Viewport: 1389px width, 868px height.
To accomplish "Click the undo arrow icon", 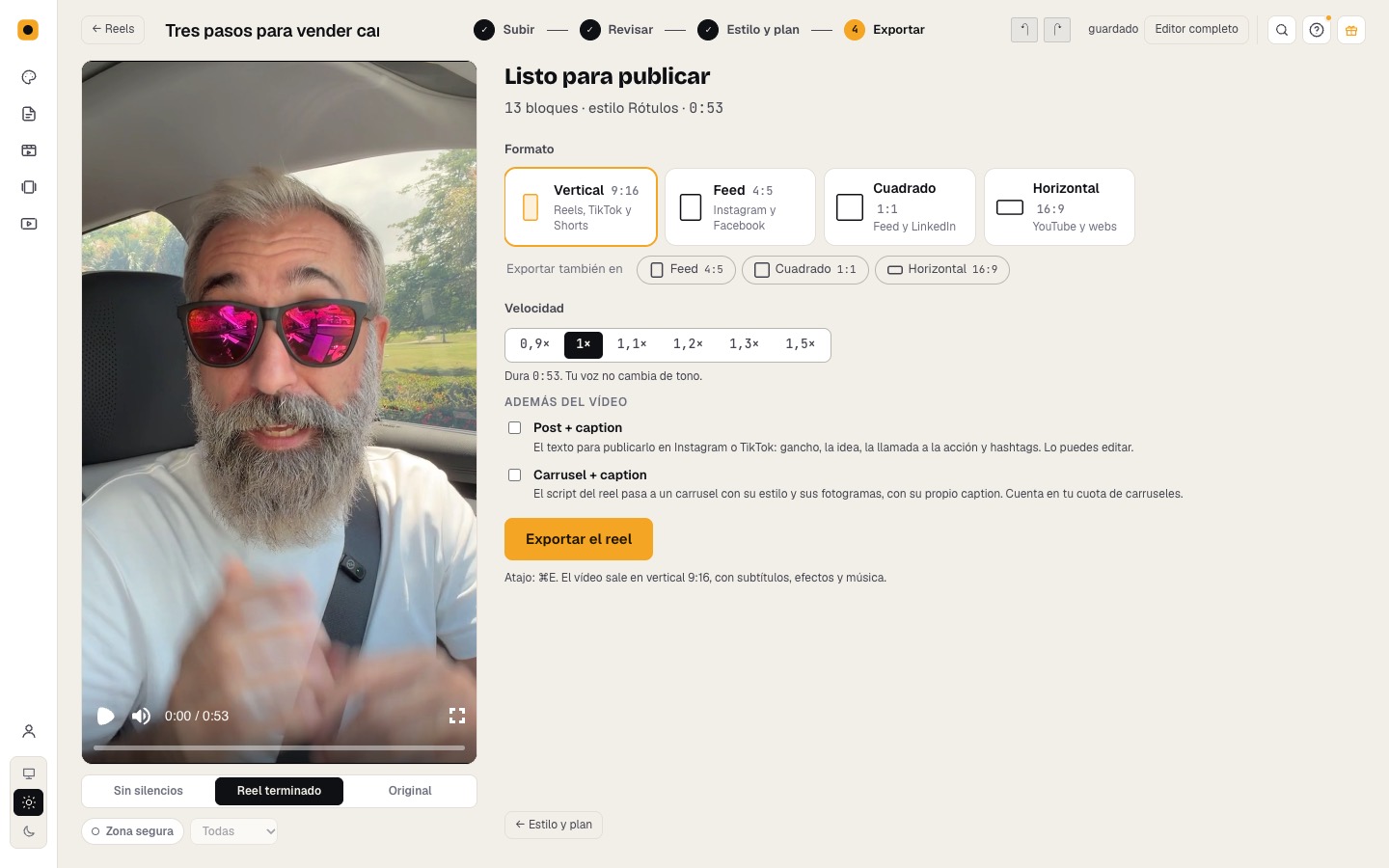I will [x=1024, y=30].
